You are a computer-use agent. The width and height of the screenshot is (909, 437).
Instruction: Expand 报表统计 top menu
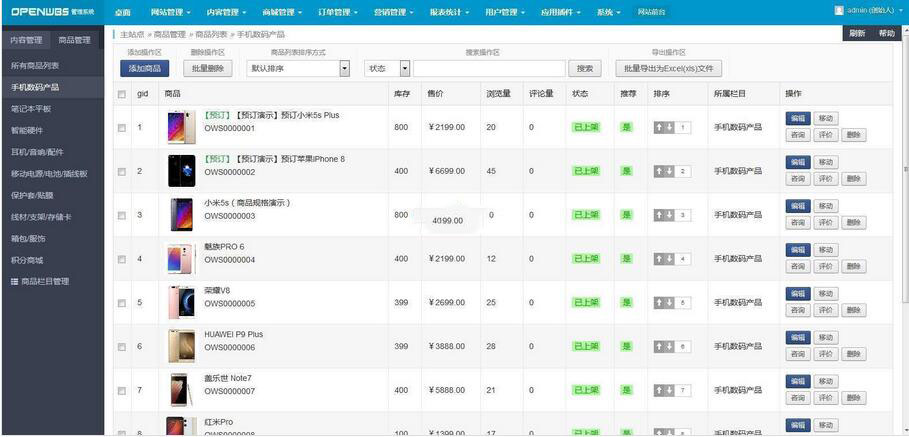point(450,12)
